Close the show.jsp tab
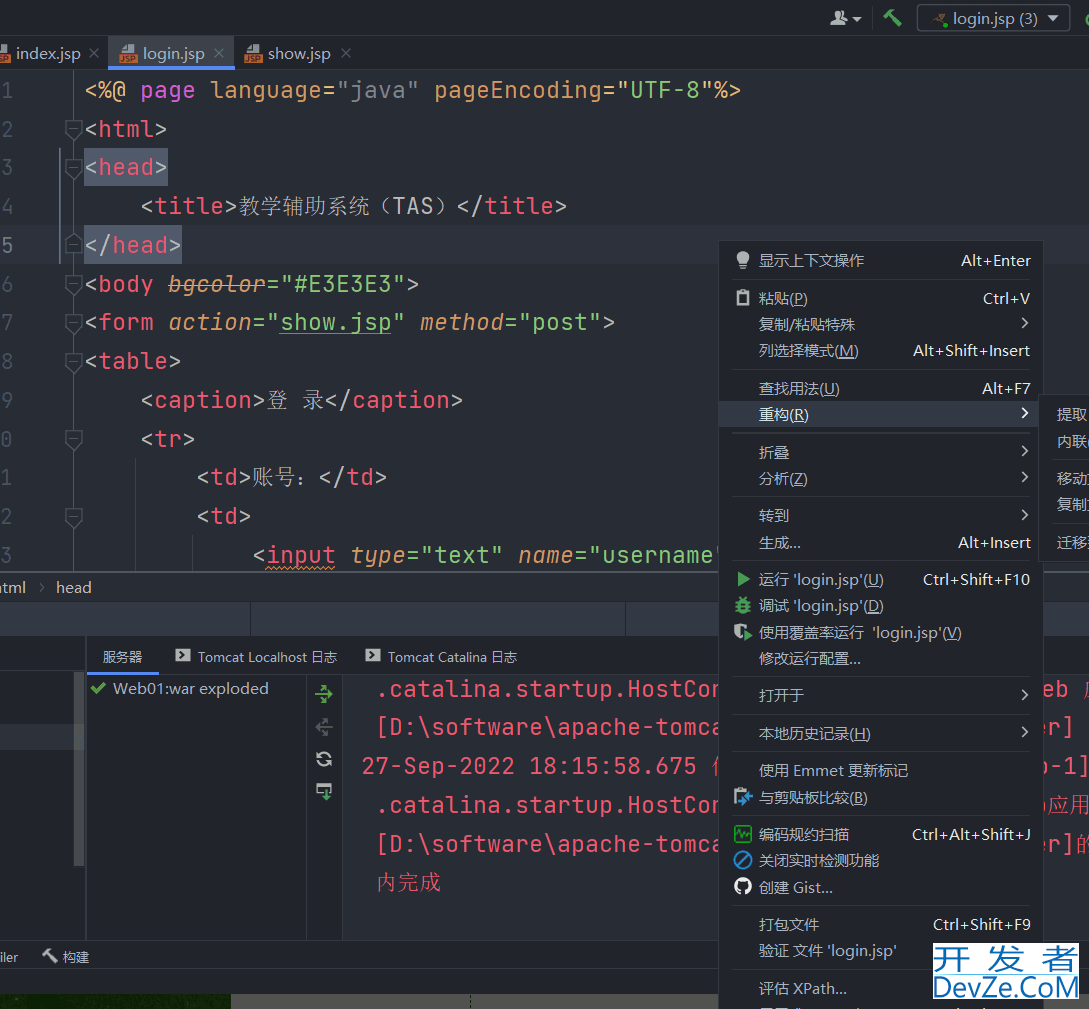This screenshot has height=1009, width=1089. (346, 53)
